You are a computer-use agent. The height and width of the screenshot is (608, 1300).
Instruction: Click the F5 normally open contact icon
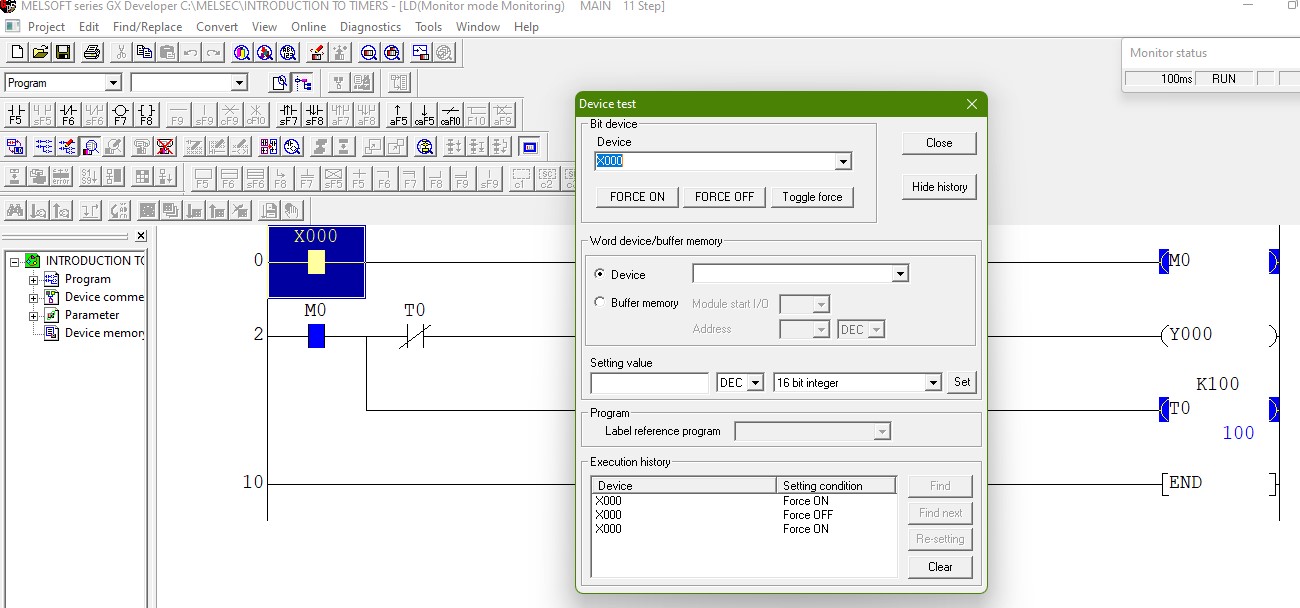click(x=15, y=114)
